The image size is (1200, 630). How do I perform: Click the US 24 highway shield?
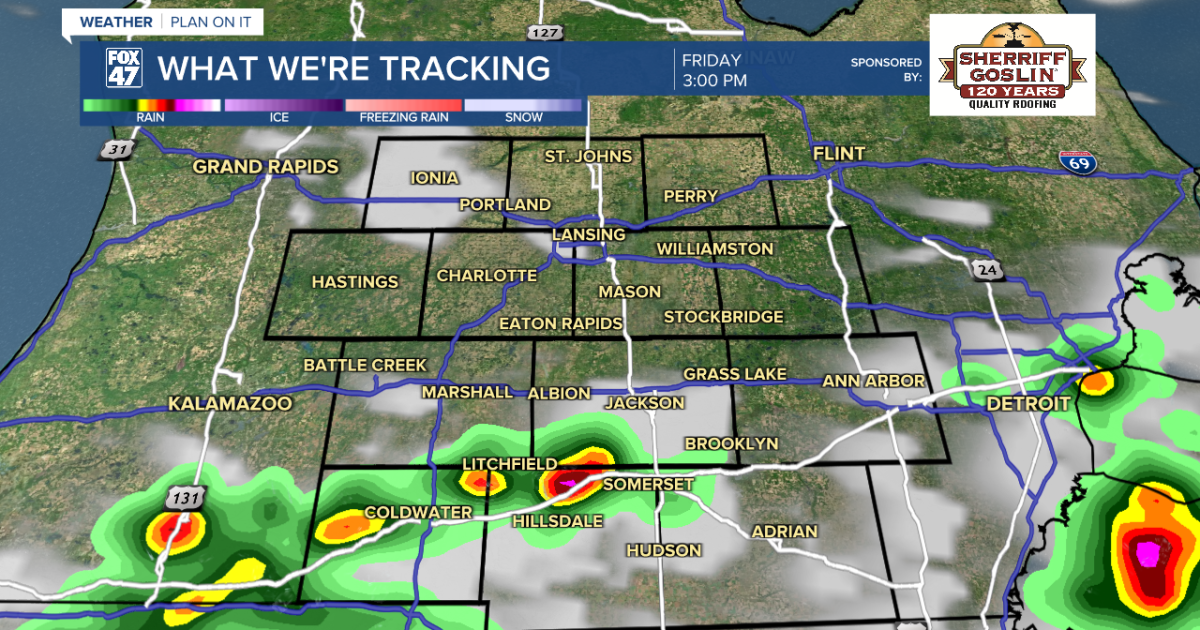coord(989,268)
